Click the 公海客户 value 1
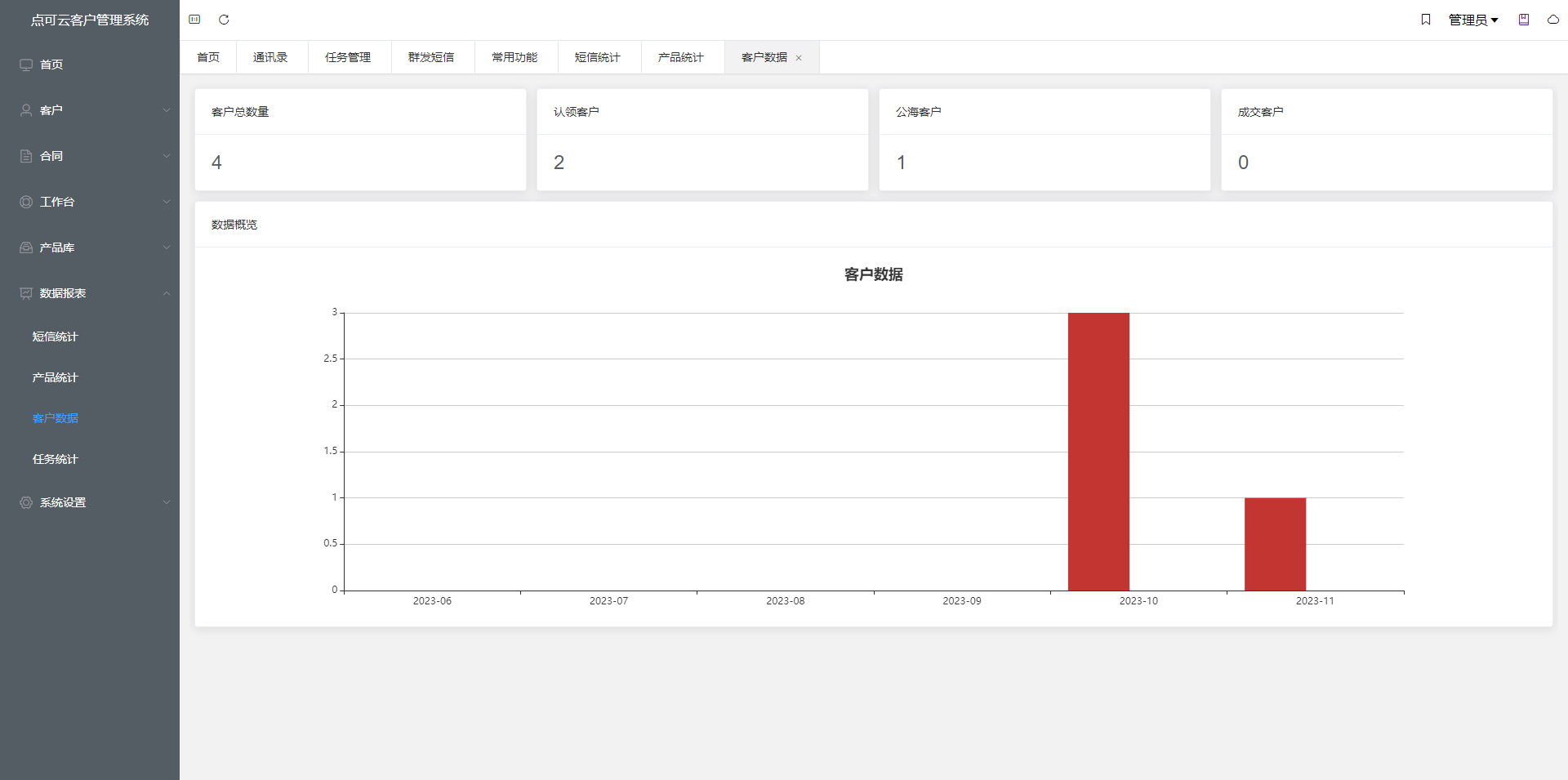1568x780 pixels. (x=901, y=163)
